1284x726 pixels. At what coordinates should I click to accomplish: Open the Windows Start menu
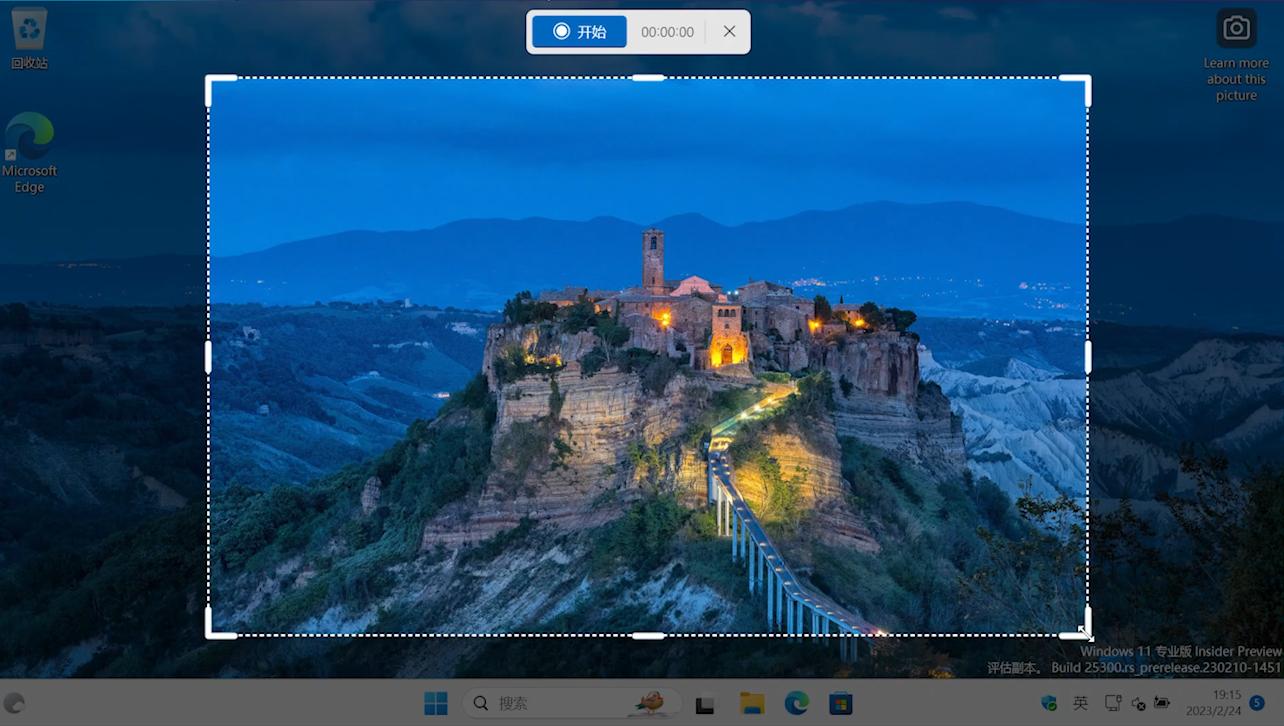coord(436,703)
